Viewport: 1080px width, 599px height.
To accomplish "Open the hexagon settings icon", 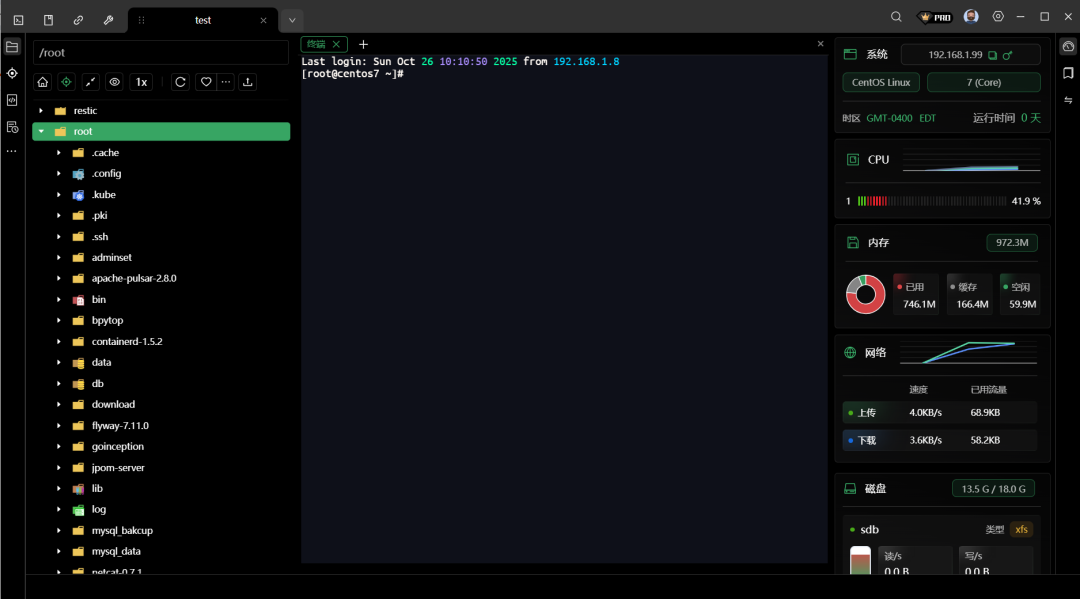I will [x=998, y=17].
